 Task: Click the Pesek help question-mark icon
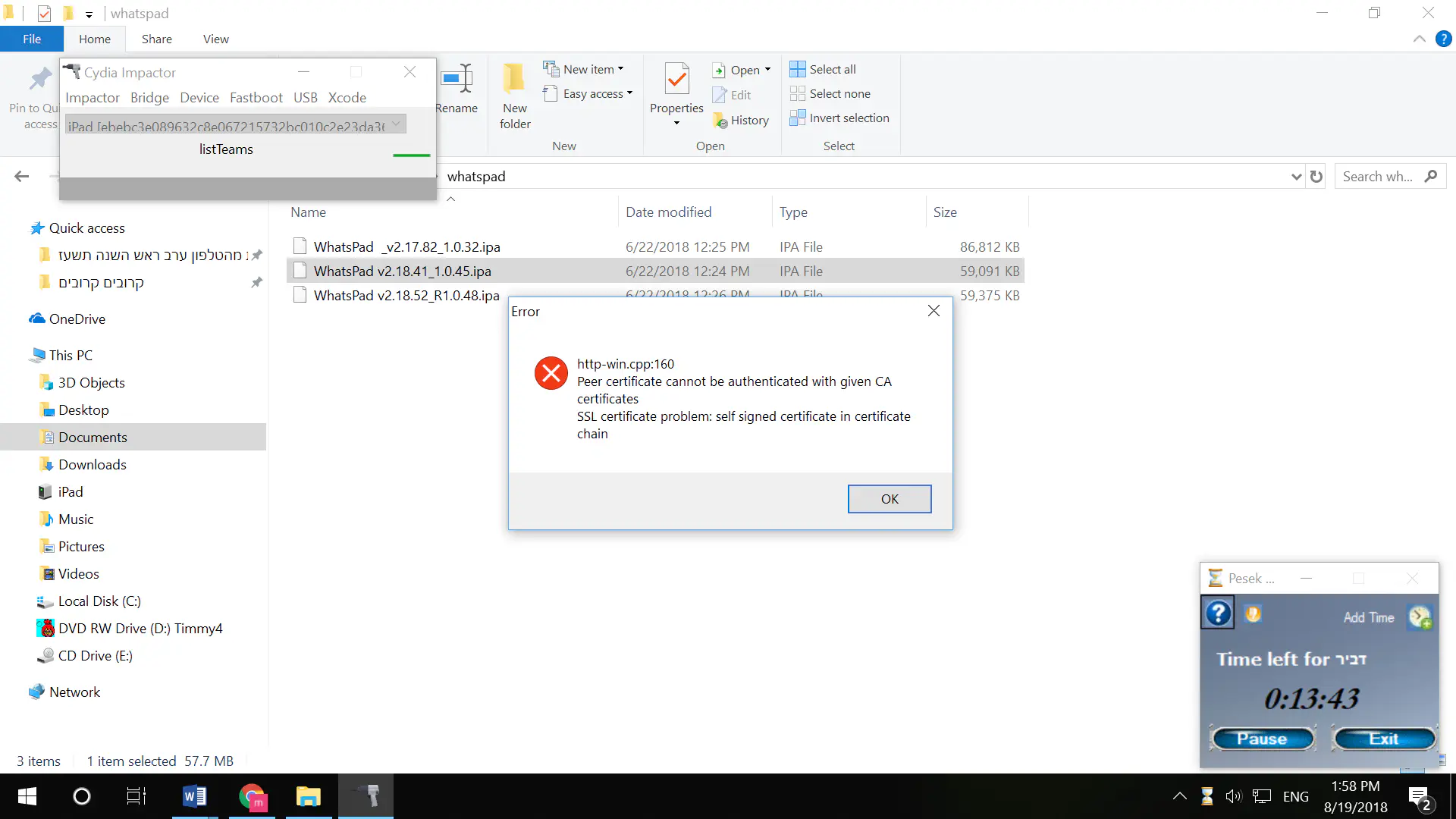pyautogui.click(x=1218, y=613)
